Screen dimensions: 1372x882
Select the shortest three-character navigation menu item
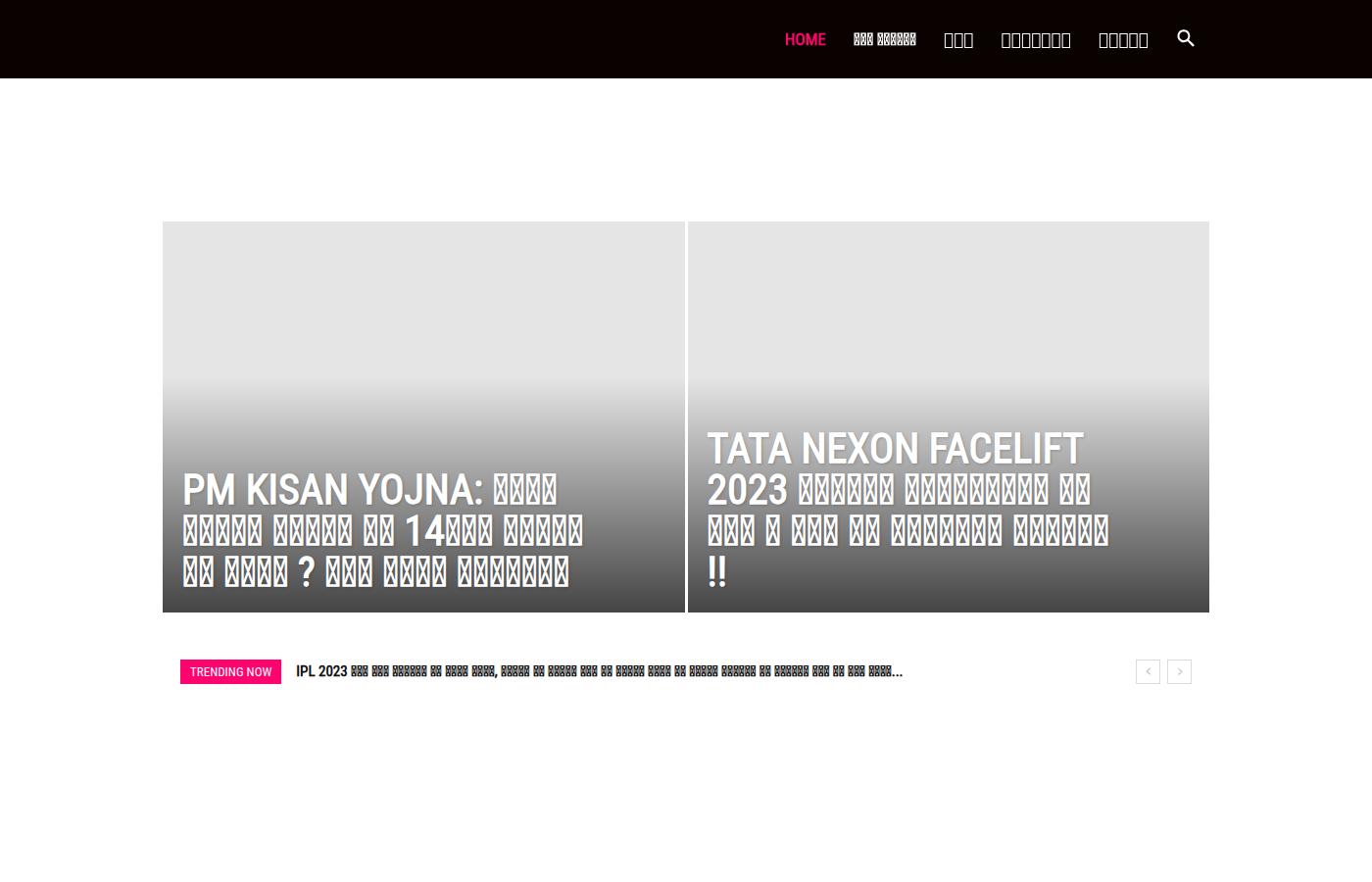point(958,39)
